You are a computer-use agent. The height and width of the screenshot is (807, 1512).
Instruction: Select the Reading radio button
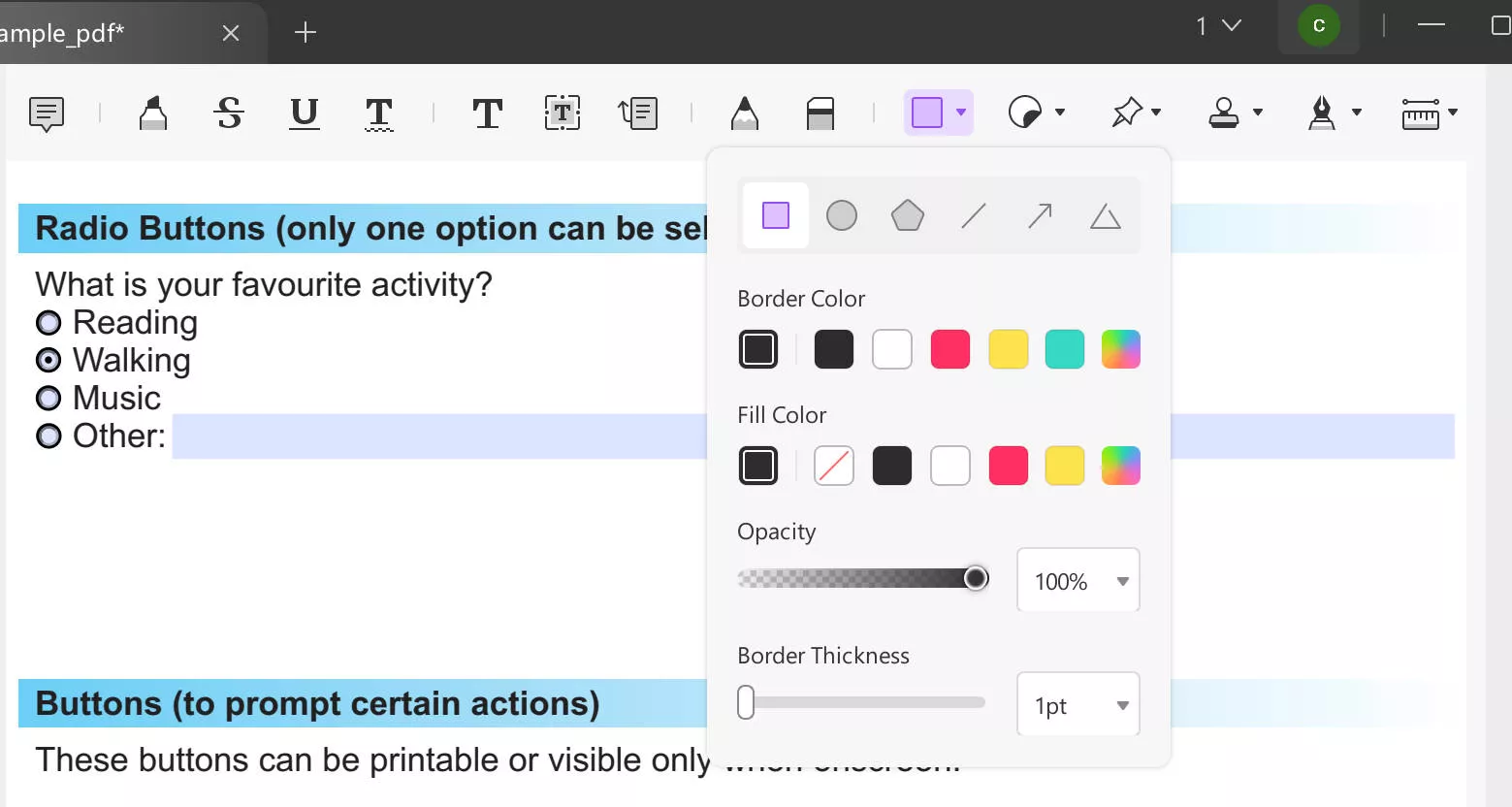[x=49, y=322]
